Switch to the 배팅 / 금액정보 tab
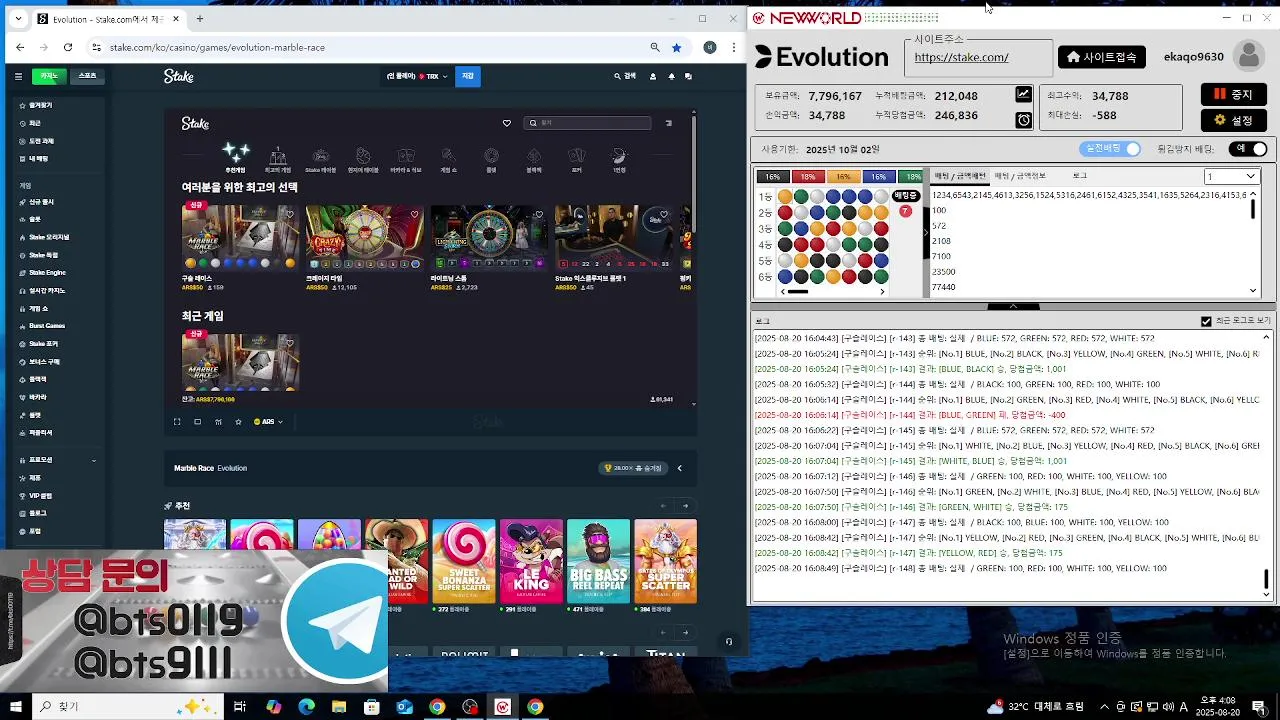This screenshot has height=720, width=1280. coord(1020,176)
